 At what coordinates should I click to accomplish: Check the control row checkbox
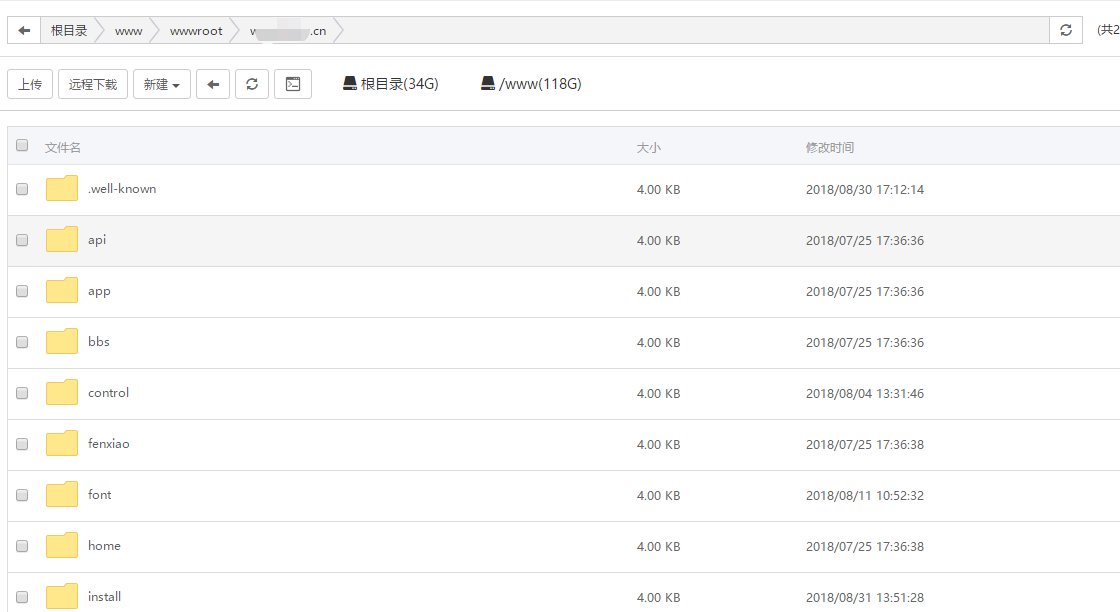coord(22,393)
